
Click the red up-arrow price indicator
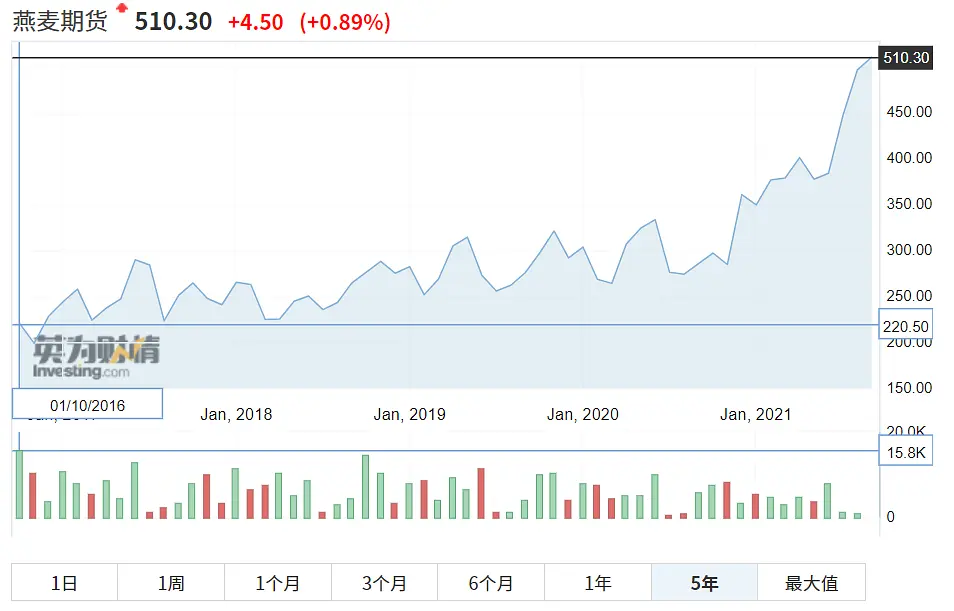pos(122,9)
